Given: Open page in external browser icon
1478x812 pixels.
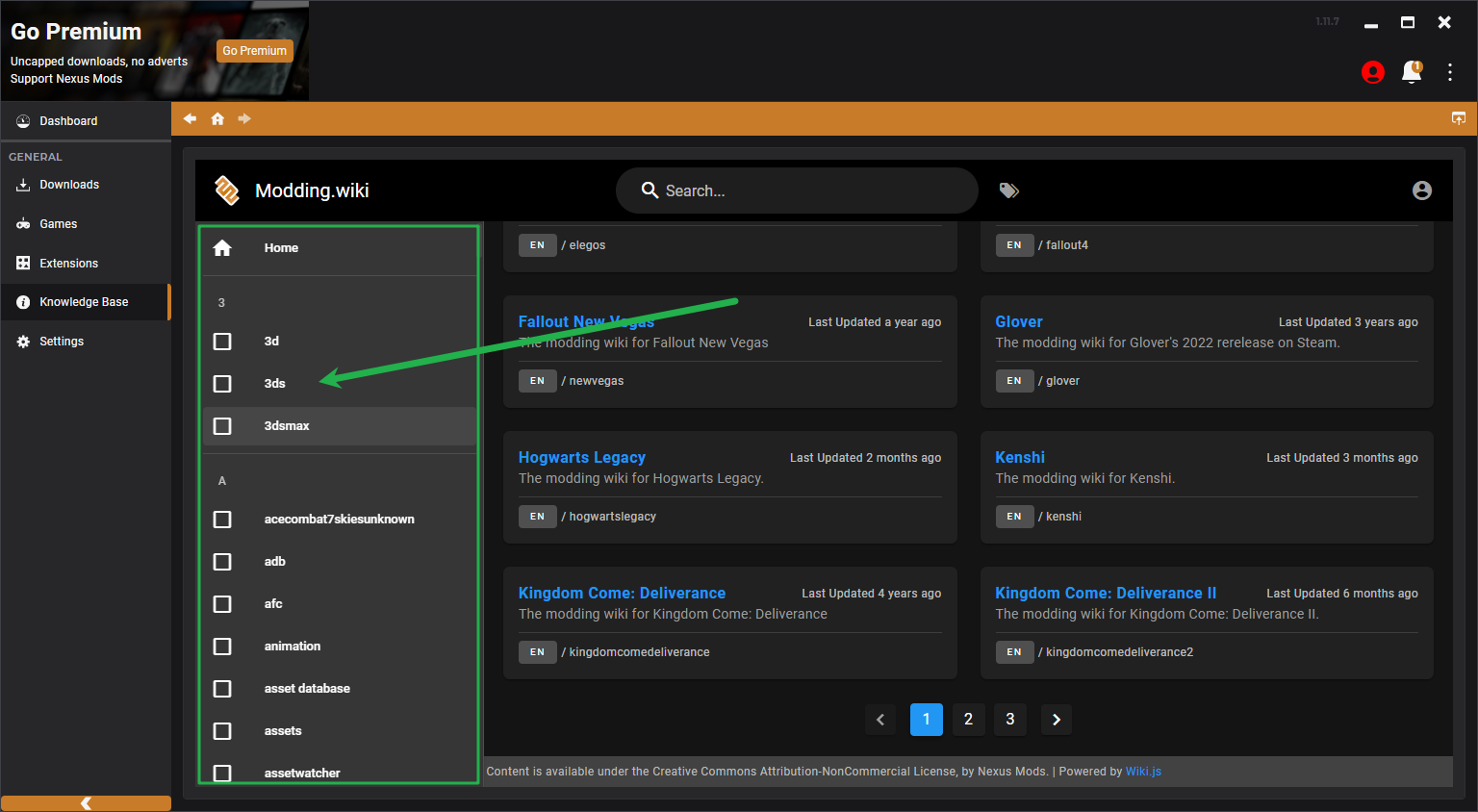Looking at the screenshot, I should 1458,118.
